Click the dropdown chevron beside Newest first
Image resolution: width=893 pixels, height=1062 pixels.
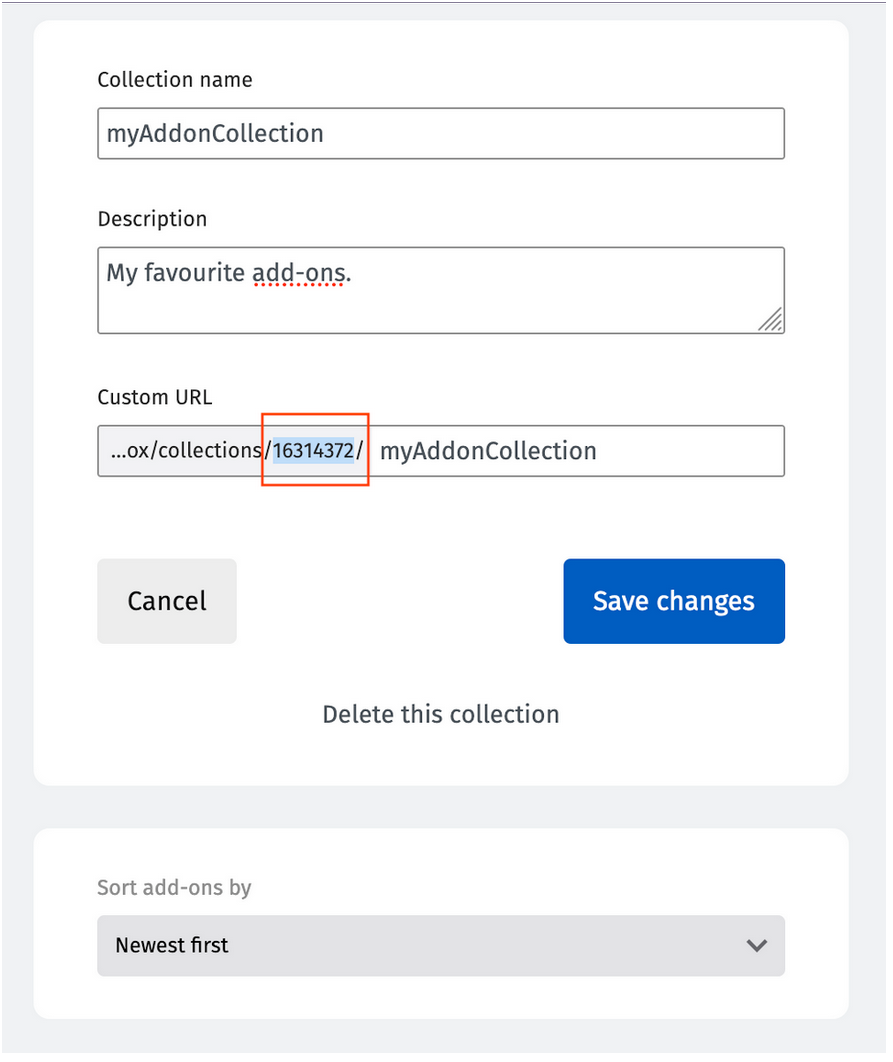coord(757,945)
